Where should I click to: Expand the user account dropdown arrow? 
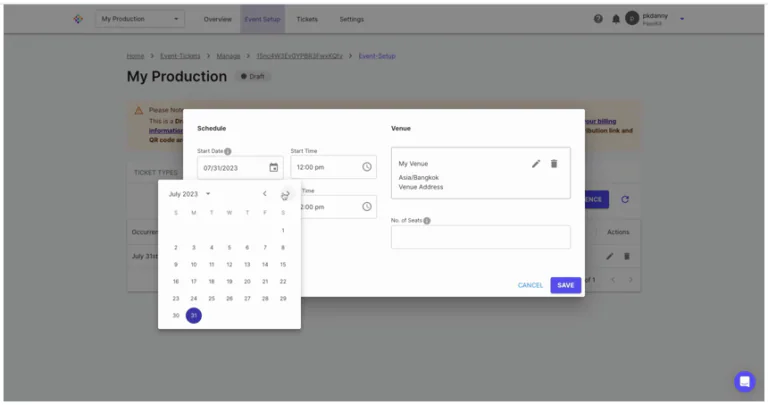pyautogui.click(x=682, y=19)
